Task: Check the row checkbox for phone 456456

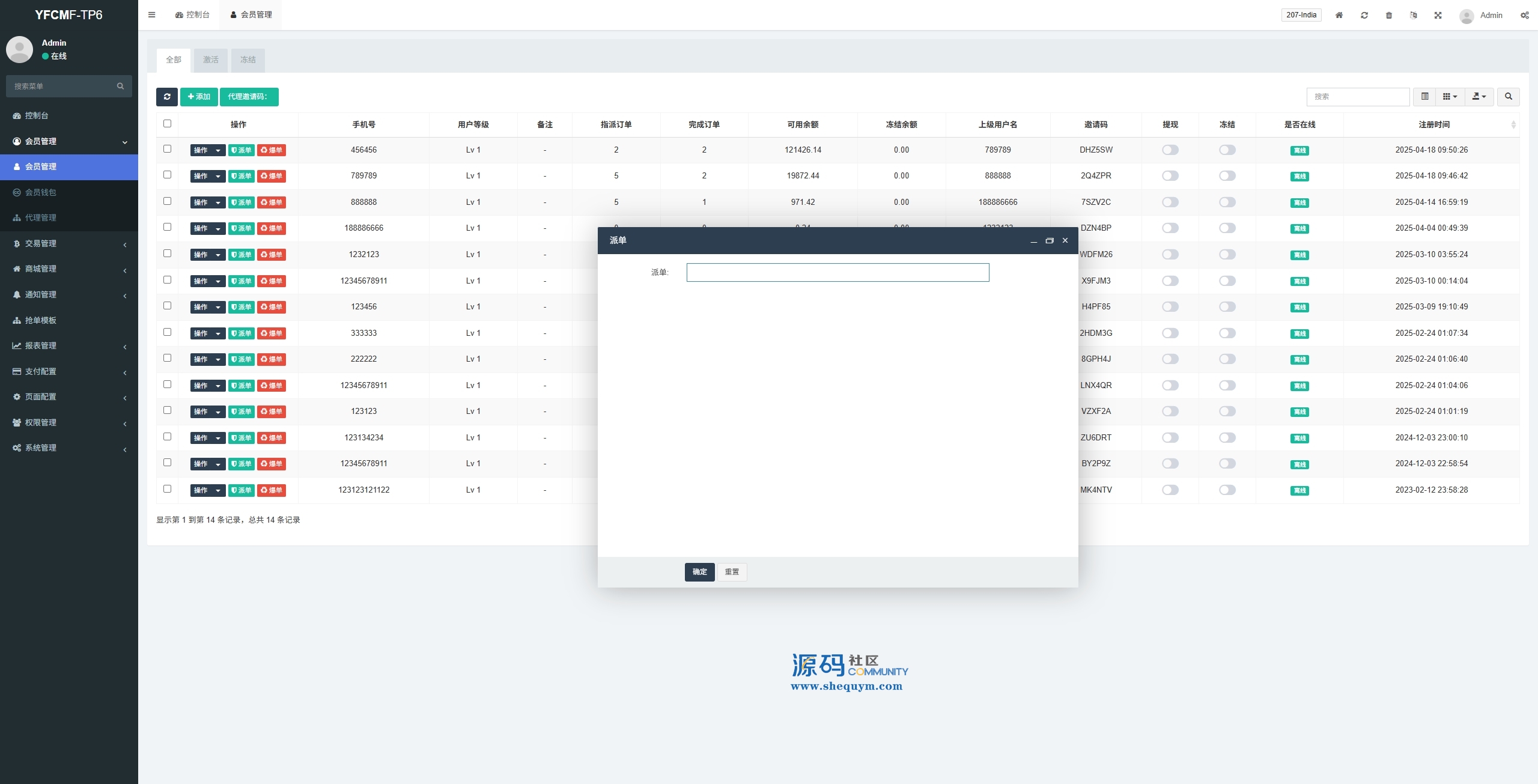Action: 168,149
